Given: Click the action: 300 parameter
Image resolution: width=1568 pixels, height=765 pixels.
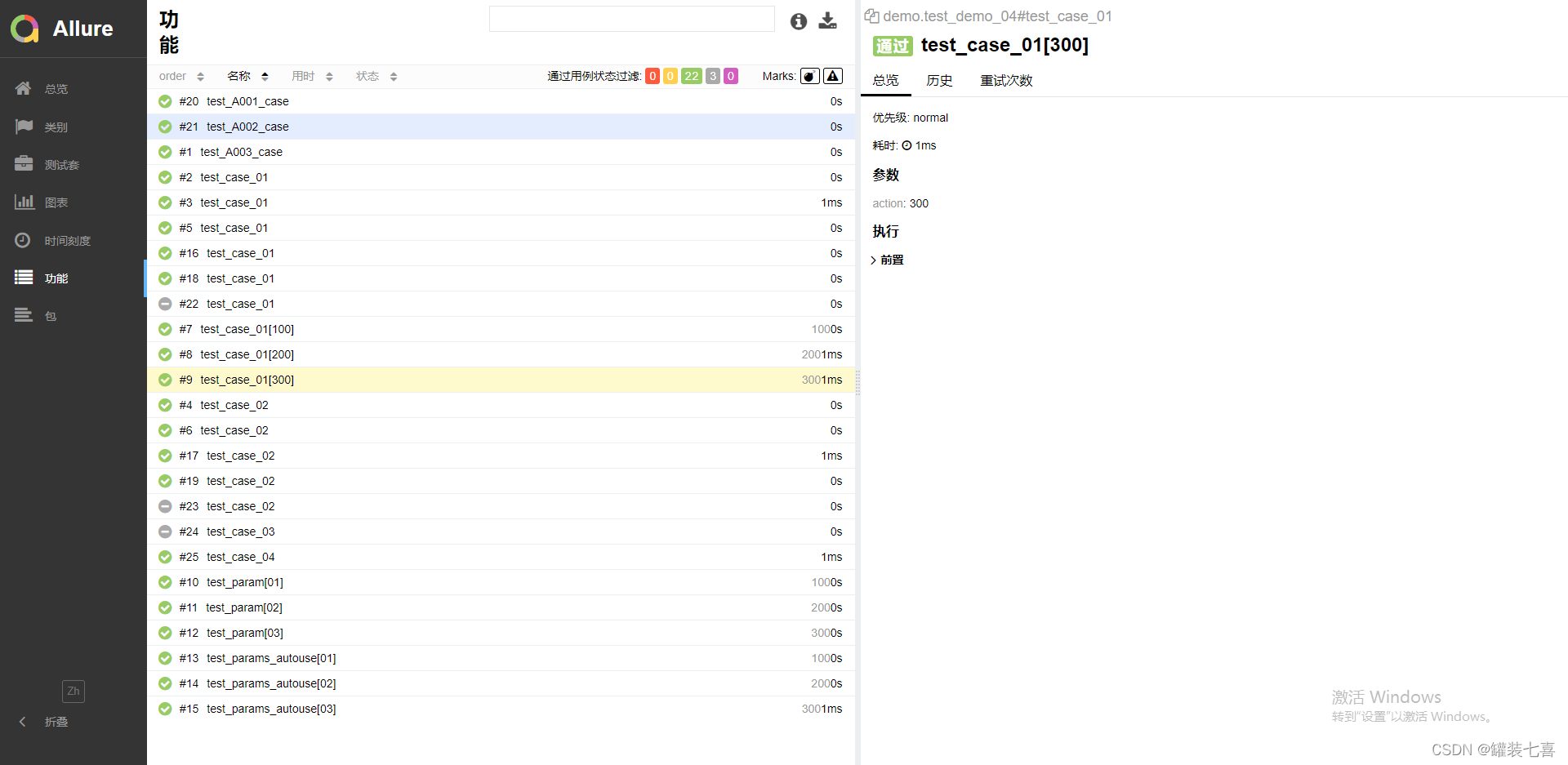Looking at the screenshot, I should [x=900, y=203].
